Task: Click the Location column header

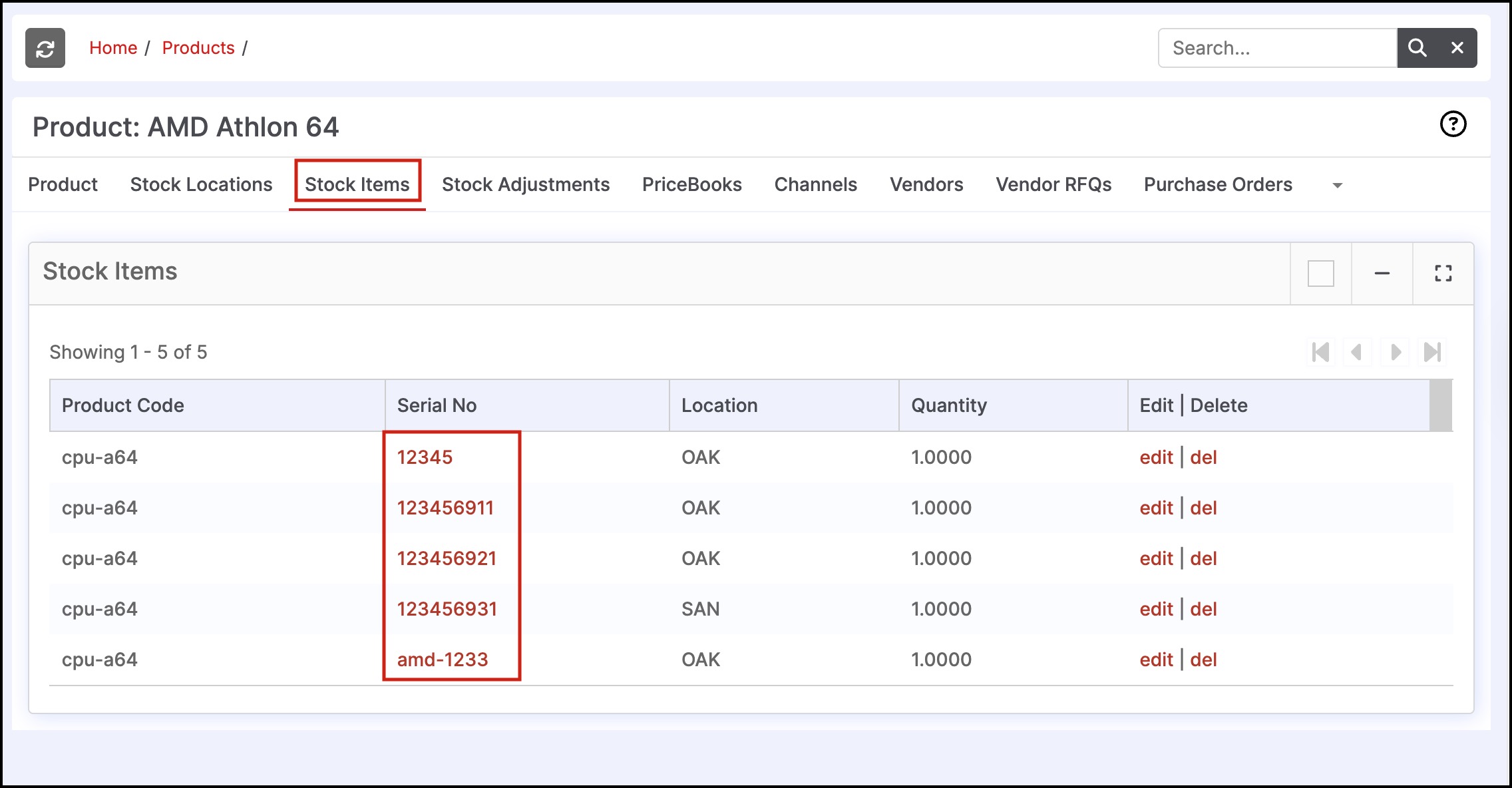Action: [784, 405]
